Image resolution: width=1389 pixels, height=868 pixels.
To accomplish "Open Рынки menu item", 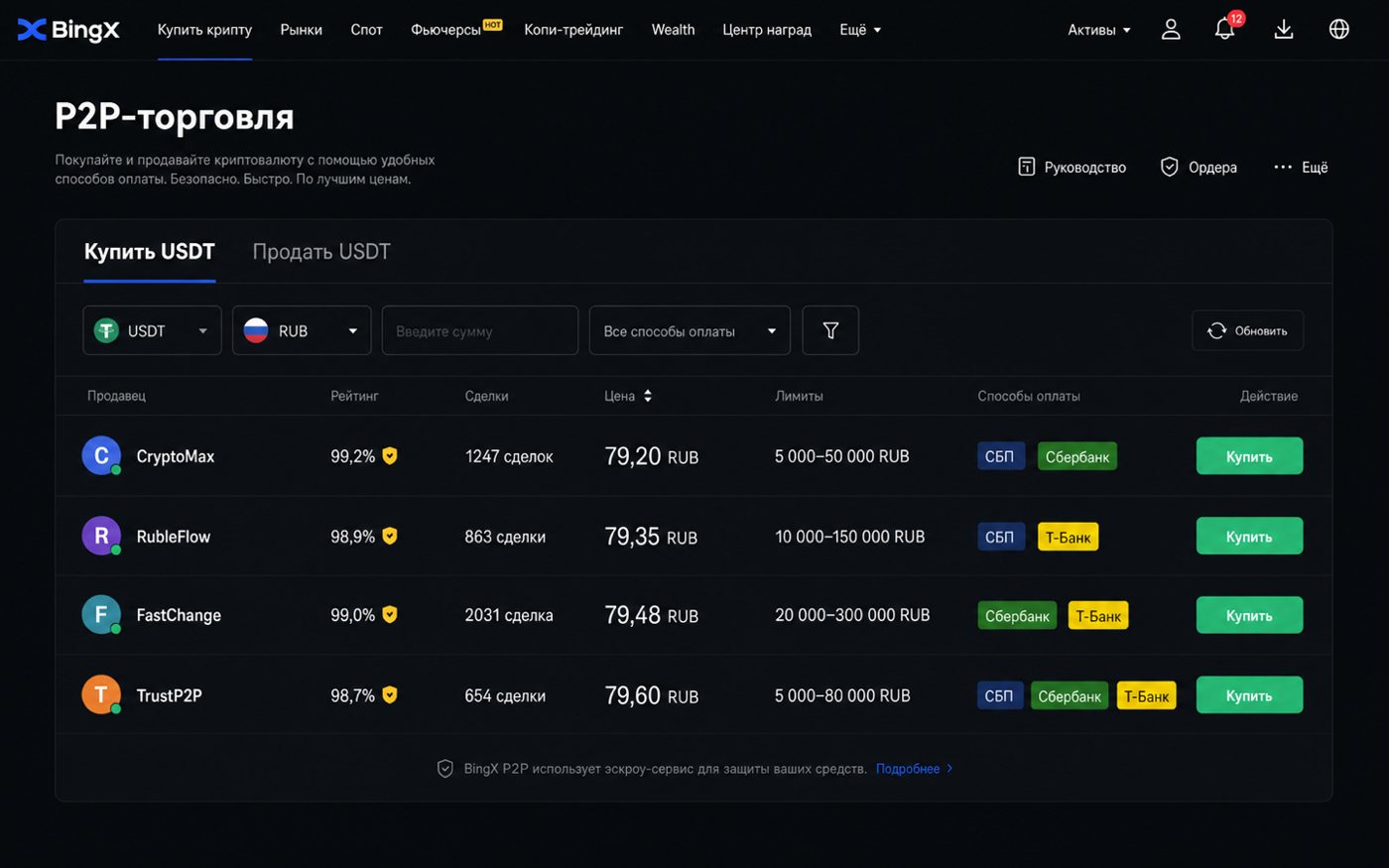I will (301, 30).
